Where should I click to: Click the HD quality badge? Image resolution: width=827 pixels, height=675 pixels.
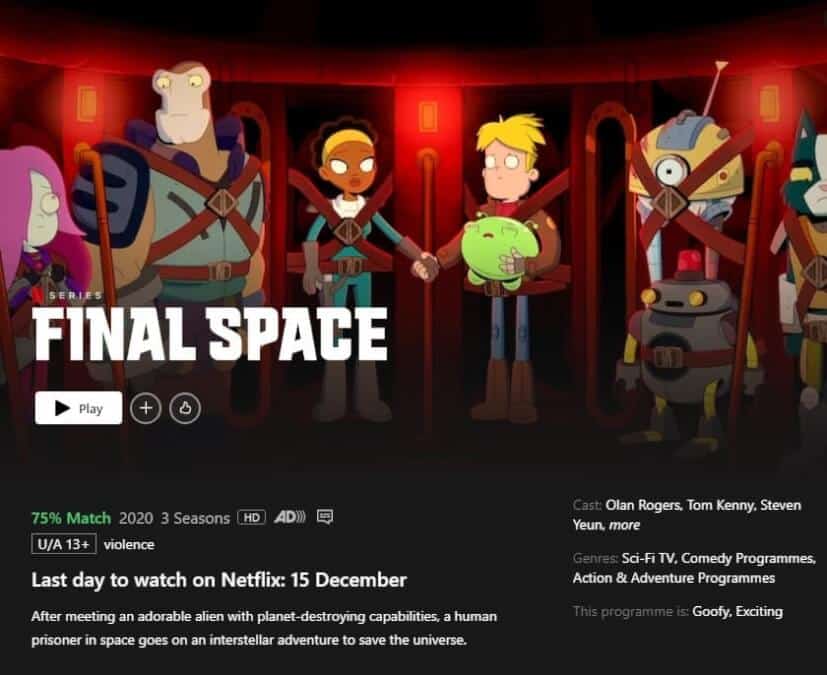pyautogui.click(x=252, y=517)
